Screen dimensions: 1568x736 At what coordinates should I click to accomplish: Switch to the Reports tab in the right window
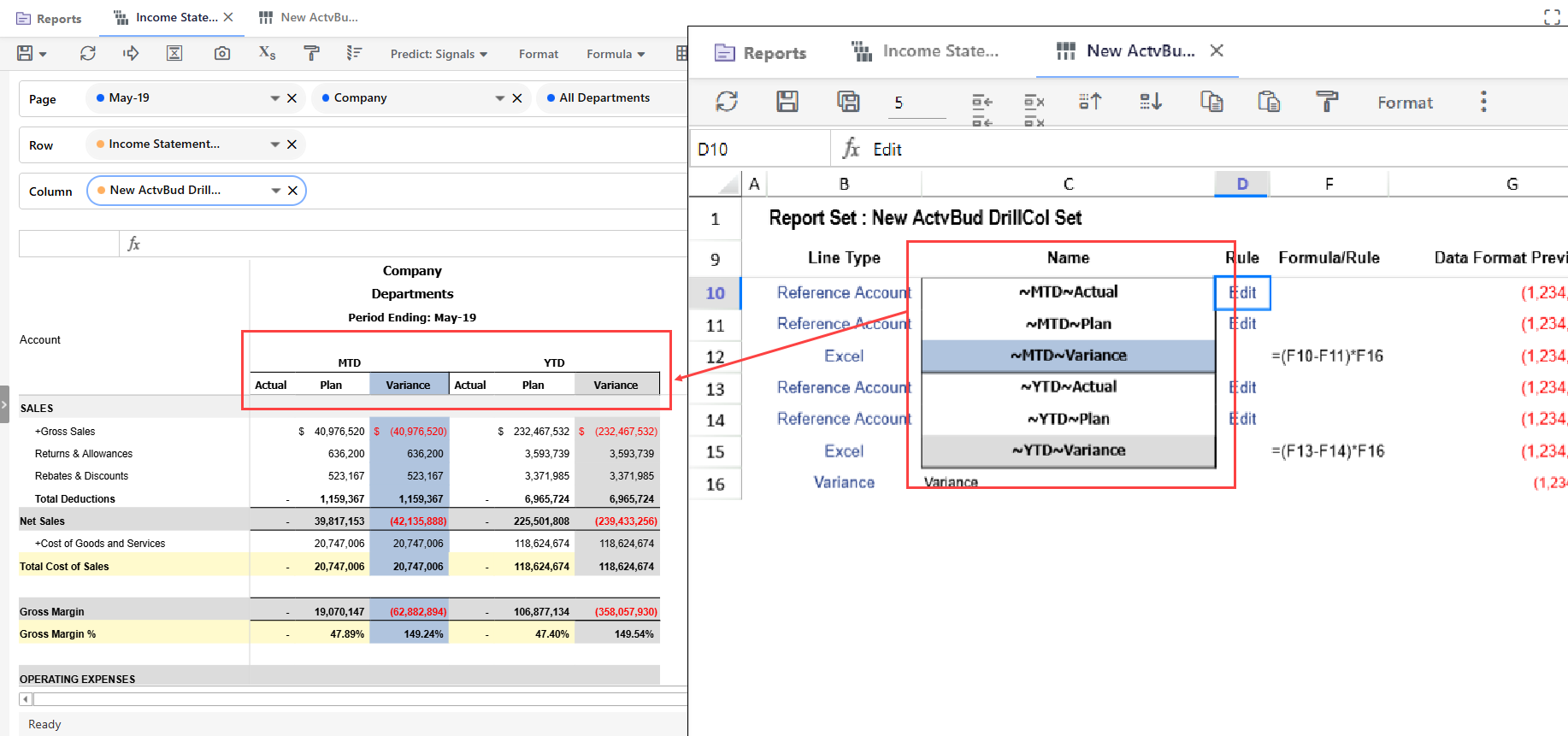click(x=761, y=53)
